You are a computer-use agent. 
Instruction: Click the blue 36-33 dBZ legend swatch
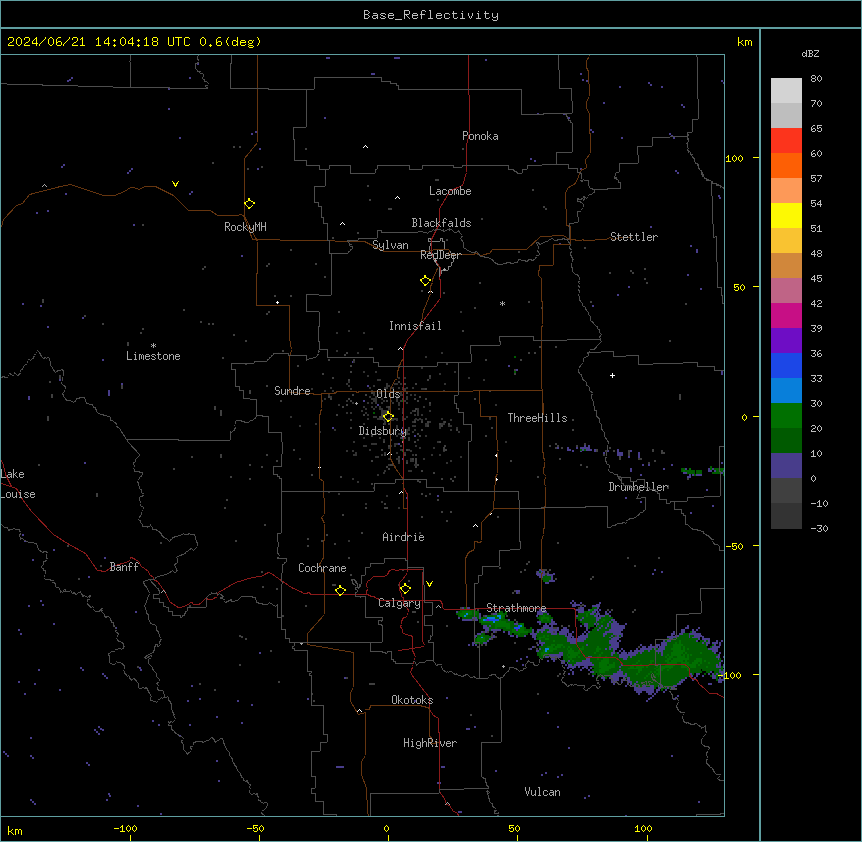pyautogui.click(x=786, y=366)
